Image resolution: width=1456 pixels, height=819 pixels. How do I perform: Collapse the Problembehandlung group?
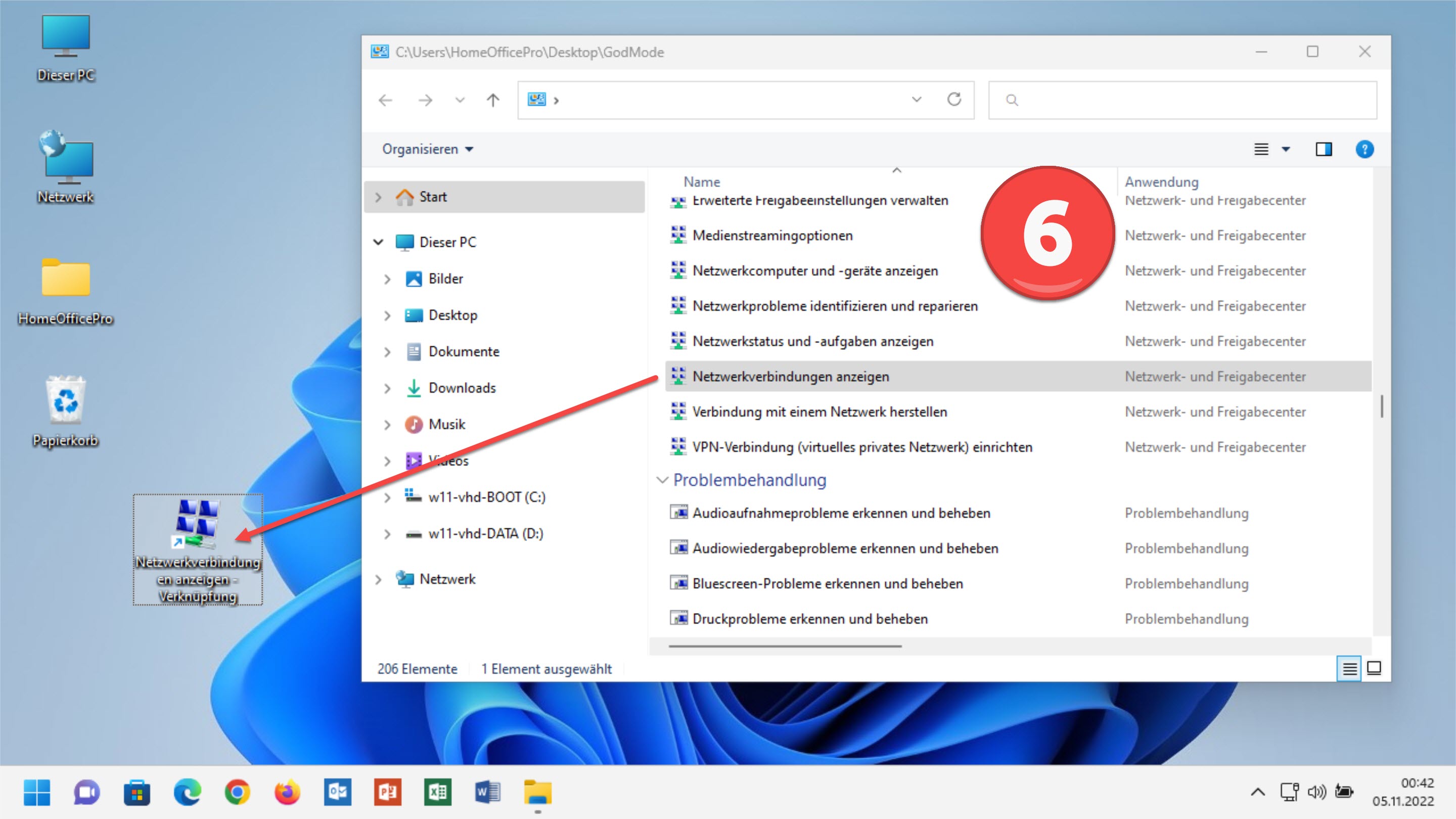[x=662, y=480]
